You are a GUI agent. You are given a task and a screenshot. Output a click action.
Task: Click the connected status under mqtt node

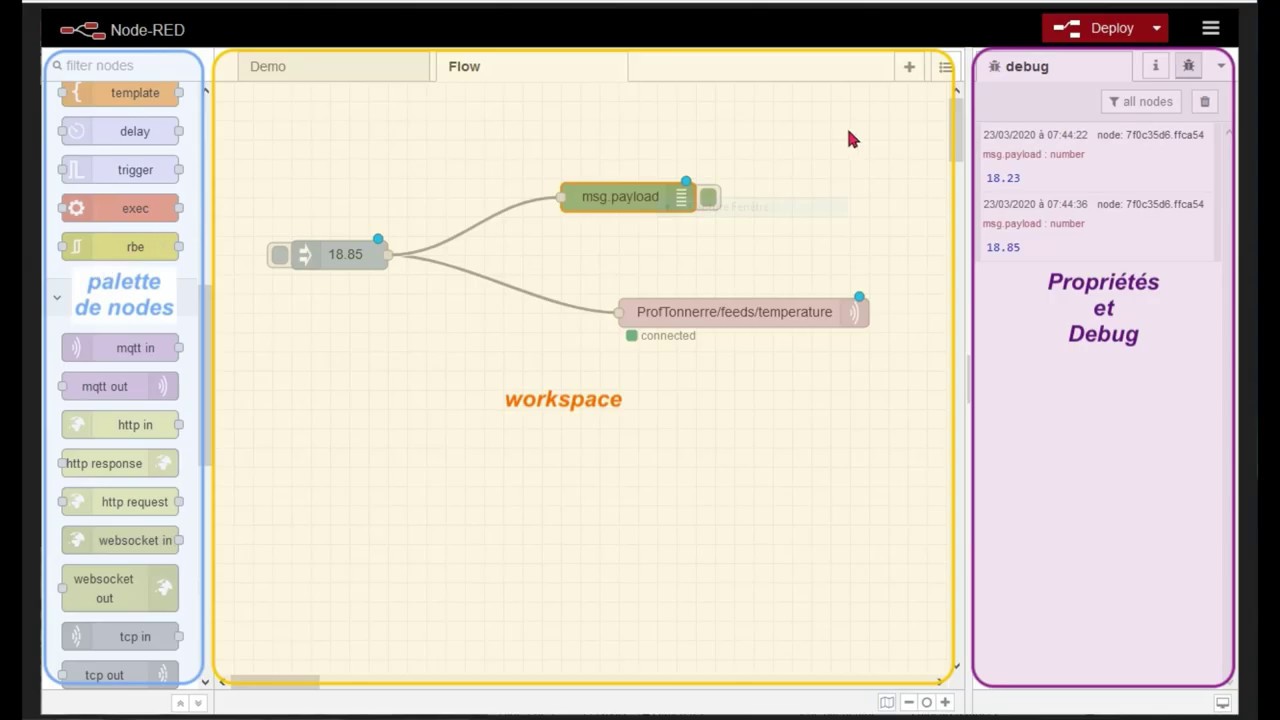point(661,336)
